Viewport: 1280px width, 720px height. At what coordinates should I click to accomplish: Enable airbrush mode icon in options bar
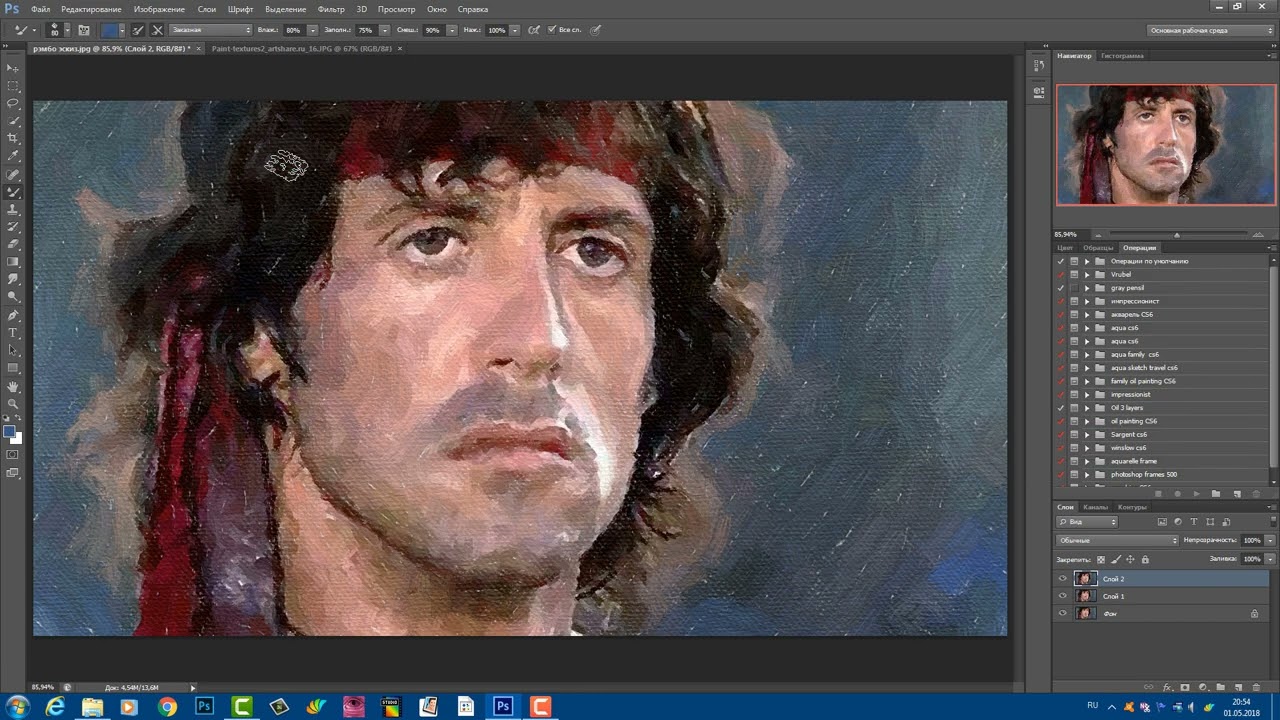click(534, 30)
